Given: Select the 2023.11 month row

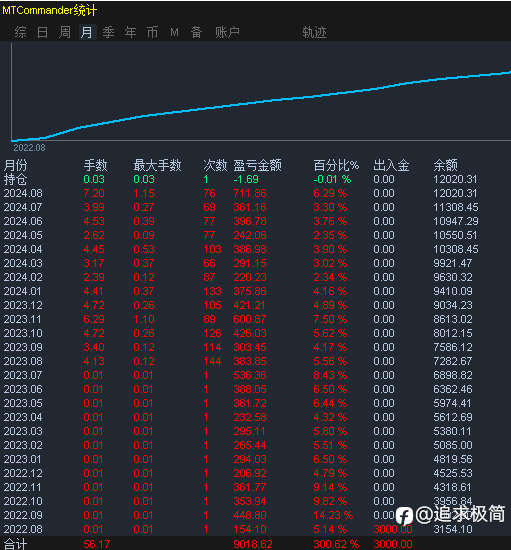Looking at the screenshot, I should click(255, 319).
